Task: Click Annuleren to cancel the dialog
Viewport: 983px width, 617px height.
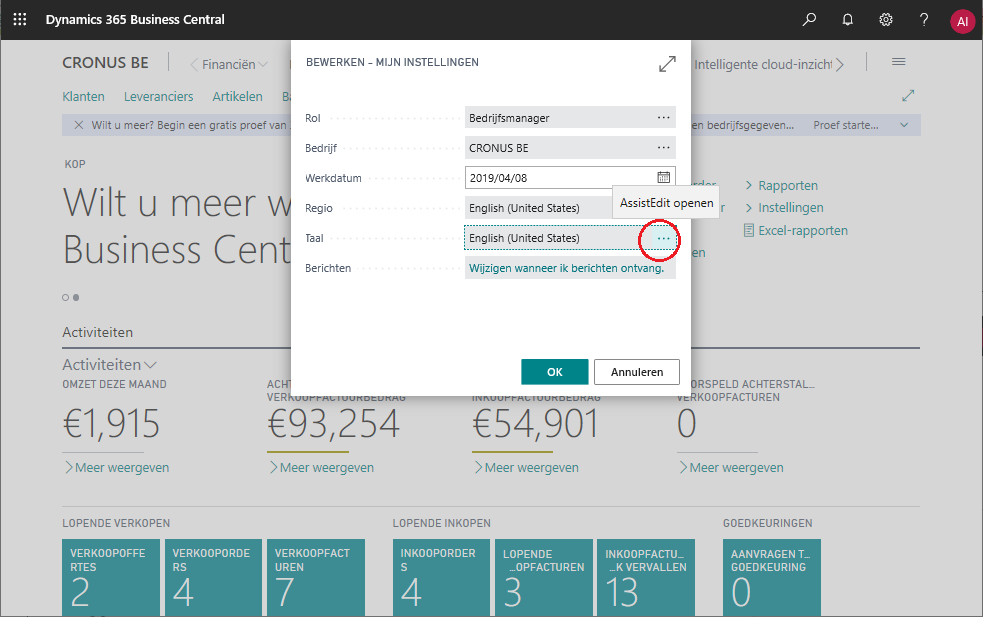Action: (637, 372)
